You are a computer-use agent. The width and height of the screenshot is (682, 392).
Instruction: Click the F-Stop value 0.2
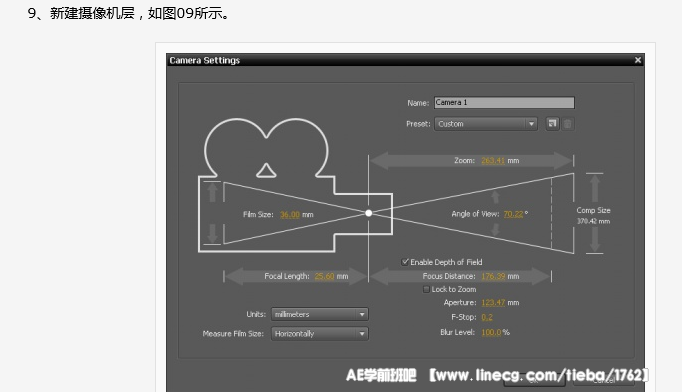point(487,317)
